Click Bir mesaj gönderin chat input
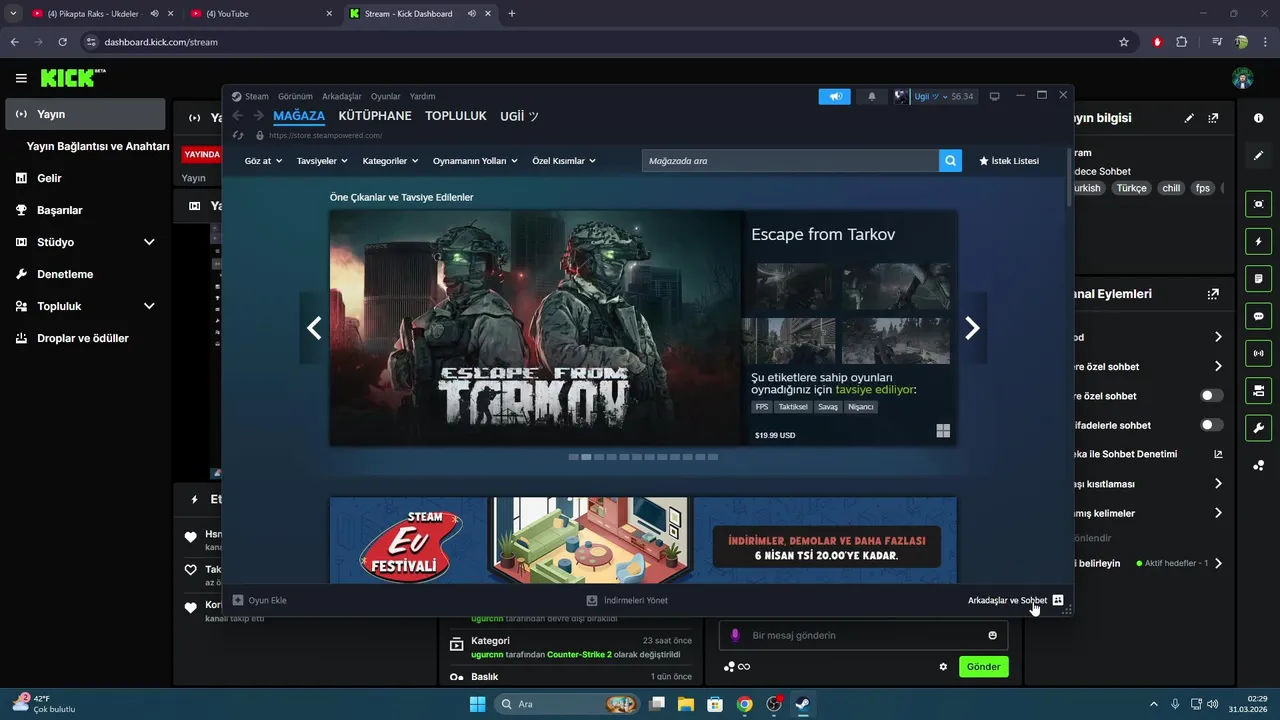Image resolution: width=1280 pixels, height=720 pixels. click(x=863, y=635)
